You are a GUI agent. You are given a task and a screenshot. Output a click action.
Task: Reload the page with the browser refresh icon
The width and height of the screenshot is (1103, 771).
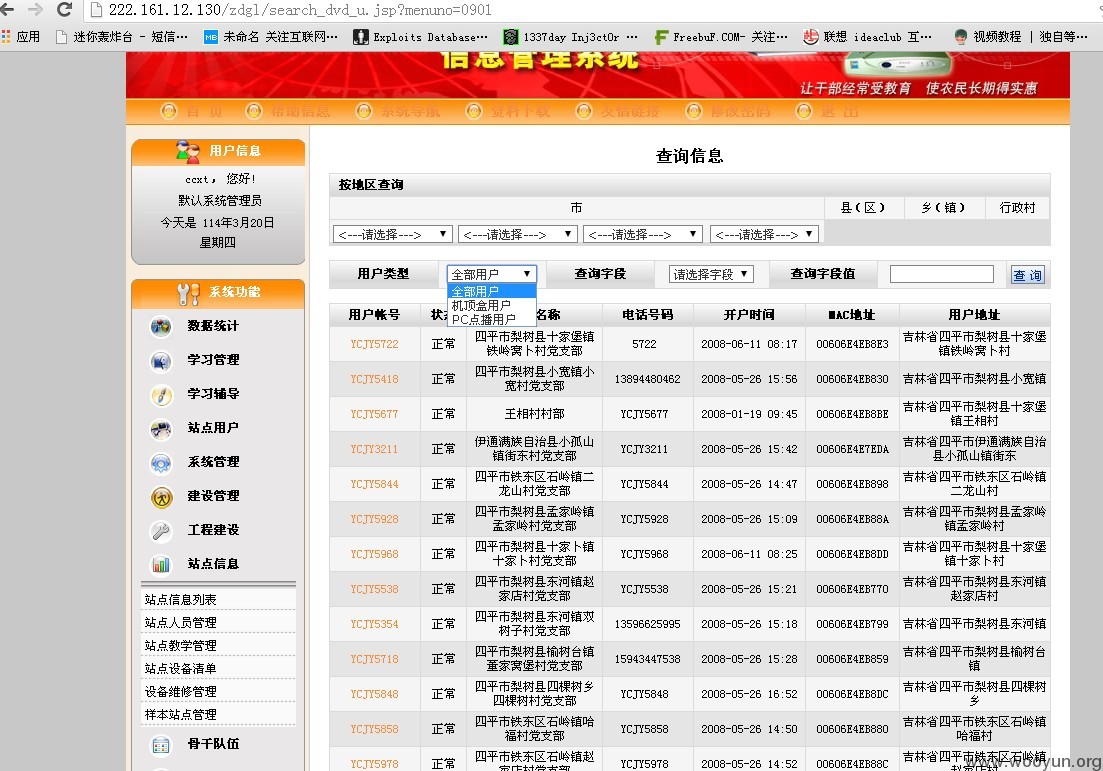click(64, 10)
